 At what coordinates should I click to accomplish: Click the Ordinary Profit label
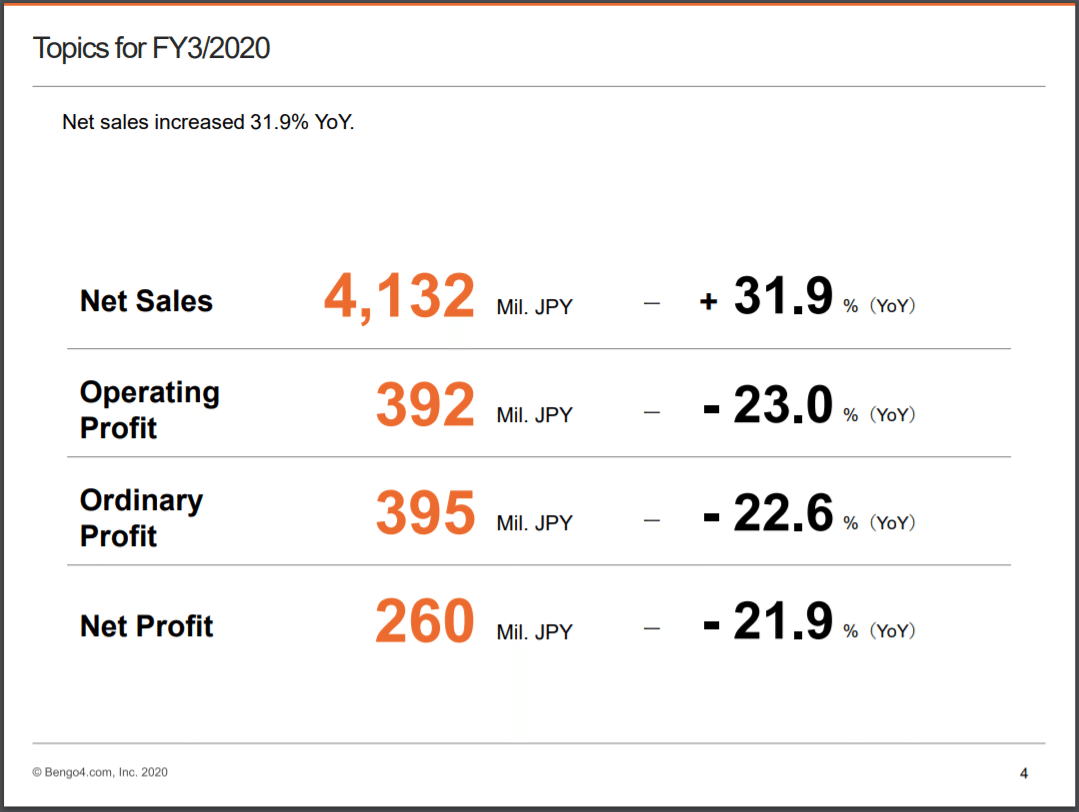(141, 517)
